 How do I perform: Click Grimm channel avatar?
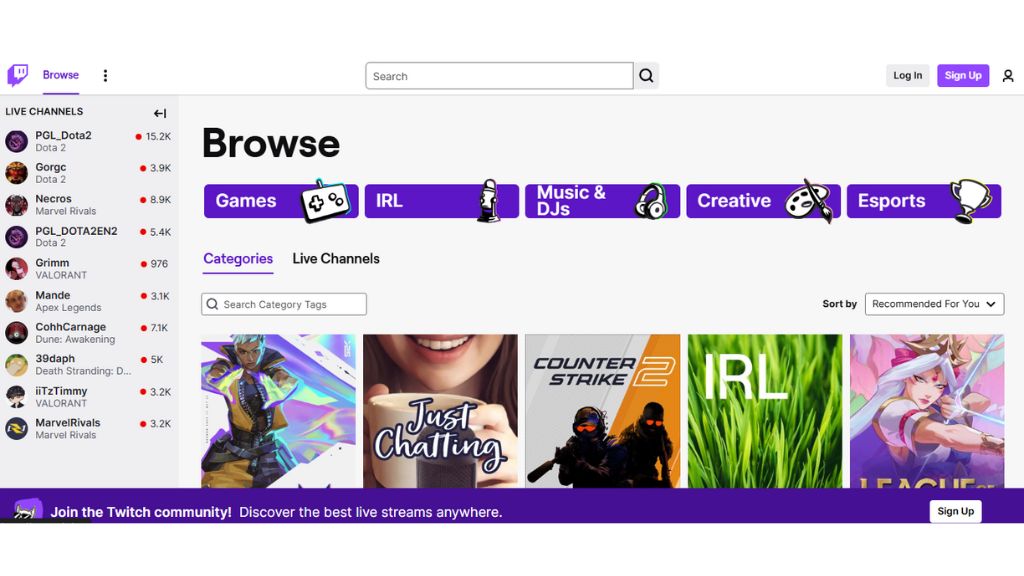[x=16, y=268]
